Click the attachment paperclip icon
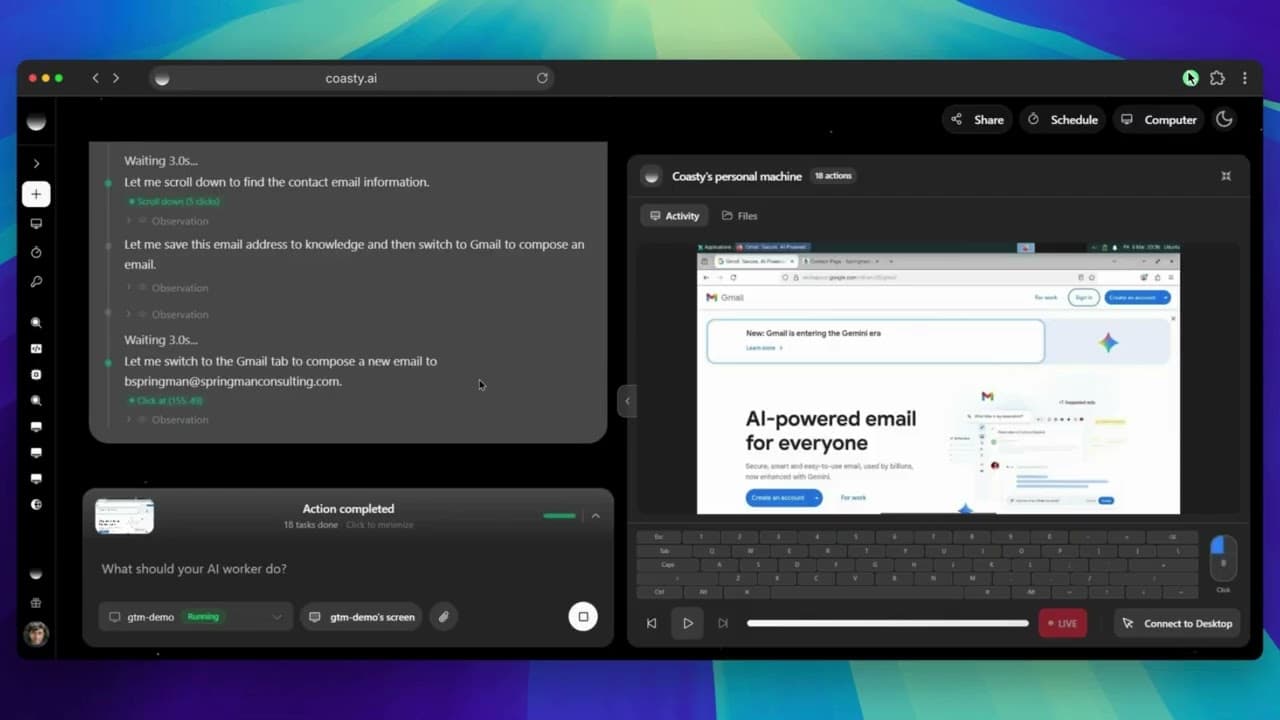Screen dimensions: 1280x720 click(444, 617)
